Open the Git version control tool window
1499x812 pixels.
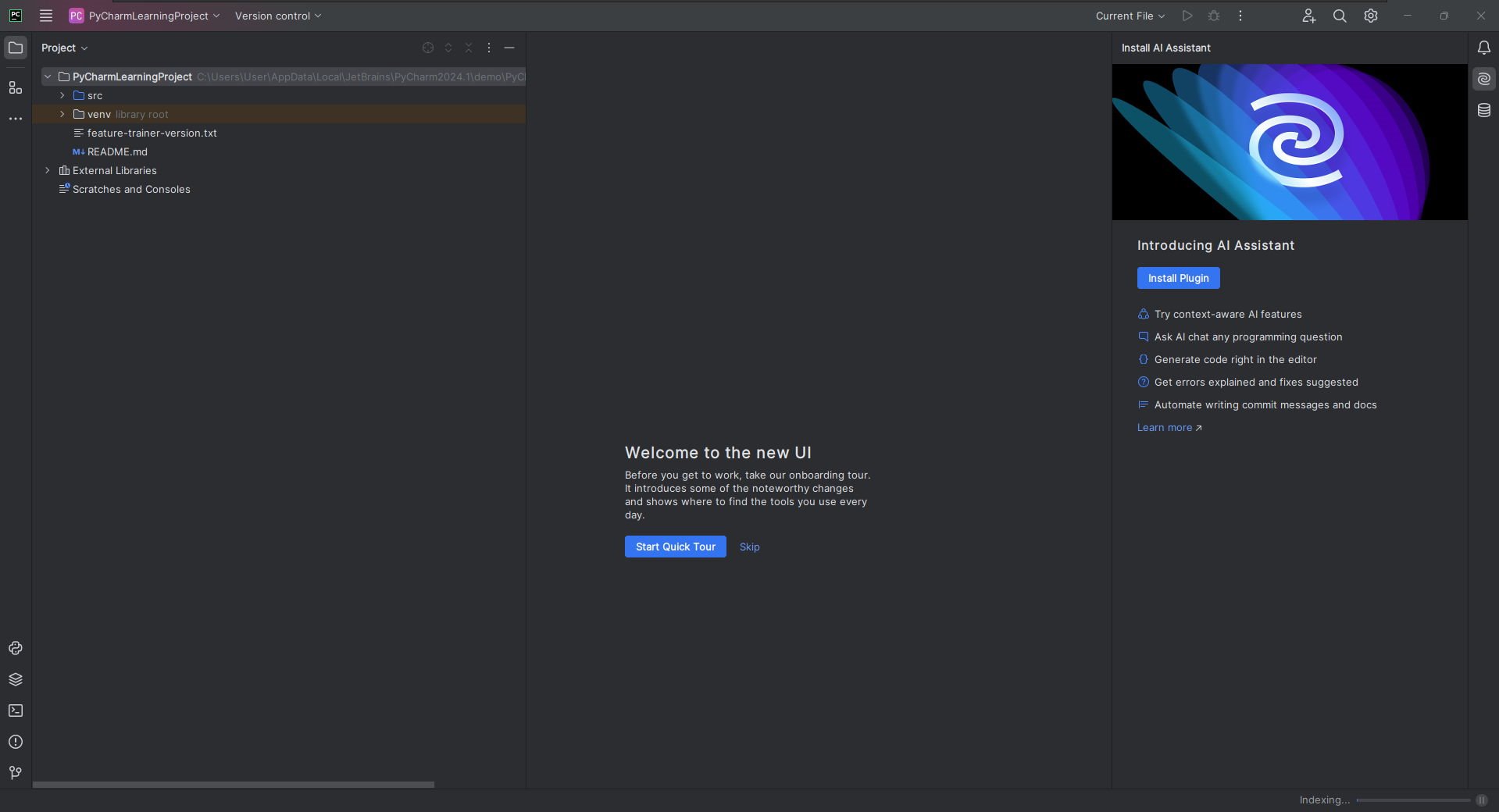point(16,773)
